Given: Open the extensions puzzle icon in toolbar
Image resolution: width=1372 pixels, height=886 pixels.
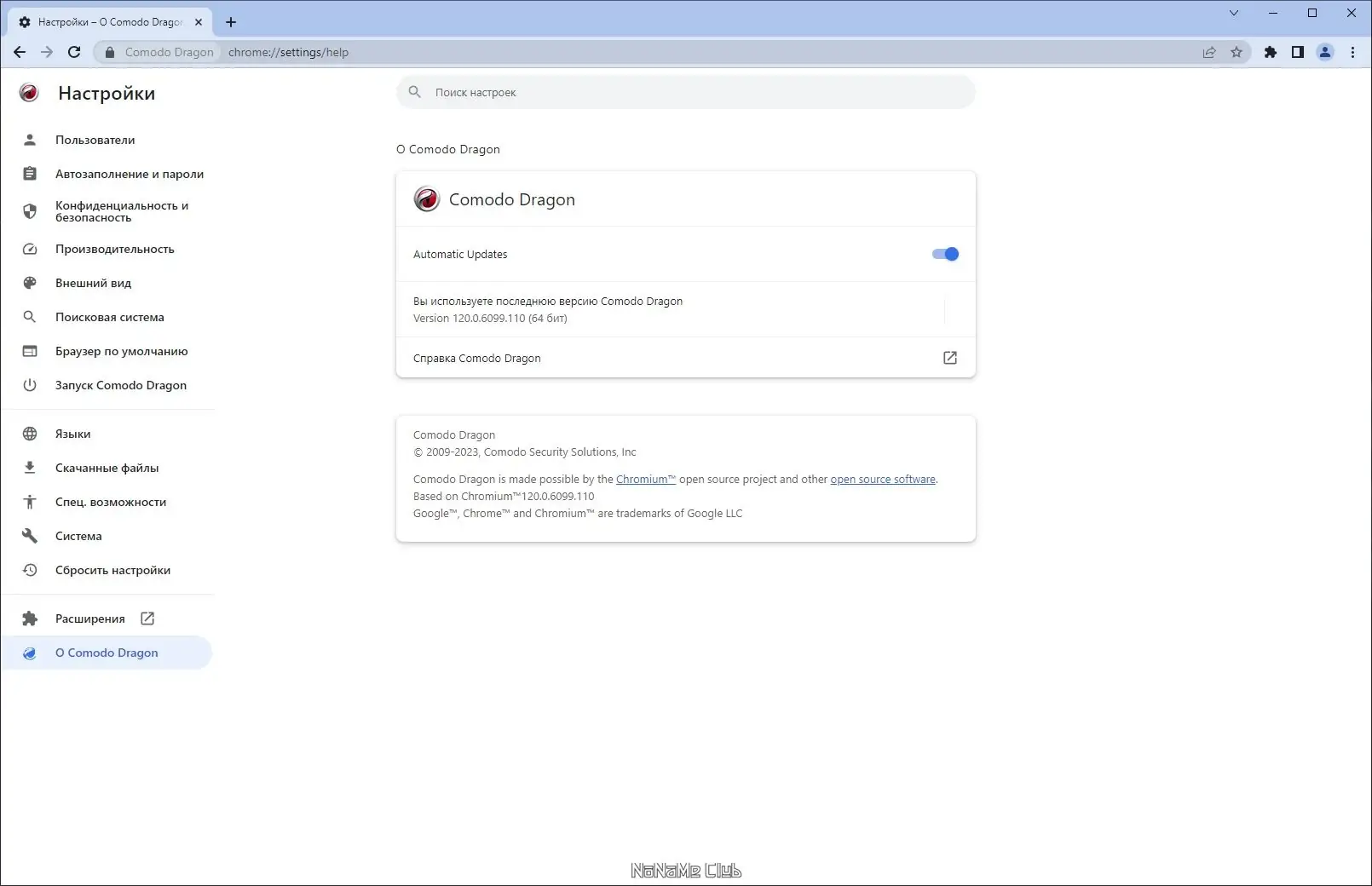Looking at the screenshot, I should pos(1271,52).
